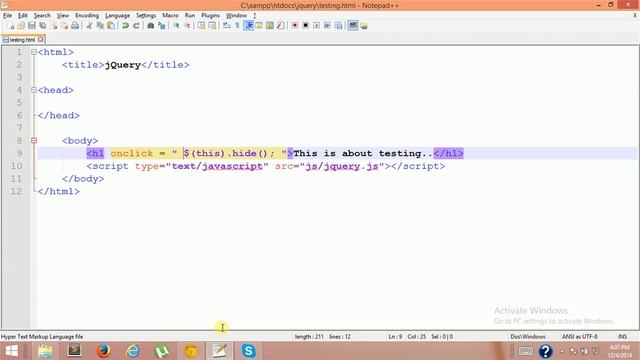Click the Close All toolbar icon
The image size is (640, 360).
pyautogui.click(x=64, y=26)
